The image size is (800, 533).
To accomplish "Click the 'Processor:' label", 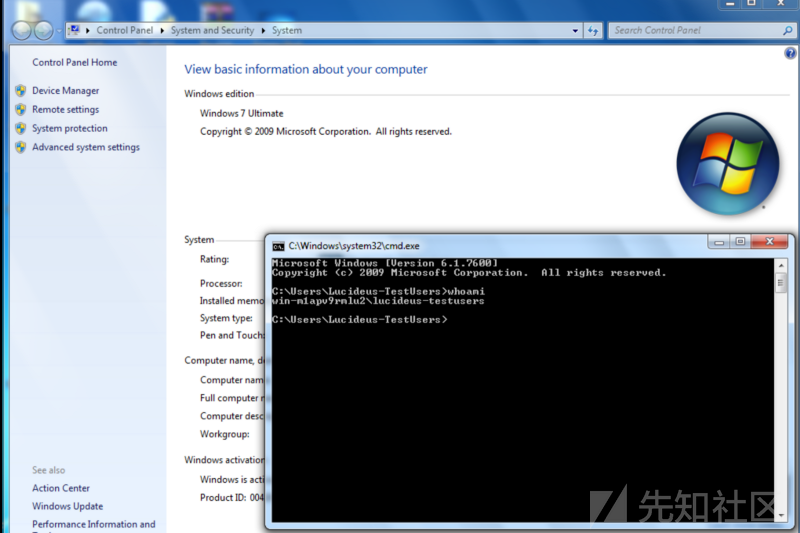I will [x=221, y=284].
